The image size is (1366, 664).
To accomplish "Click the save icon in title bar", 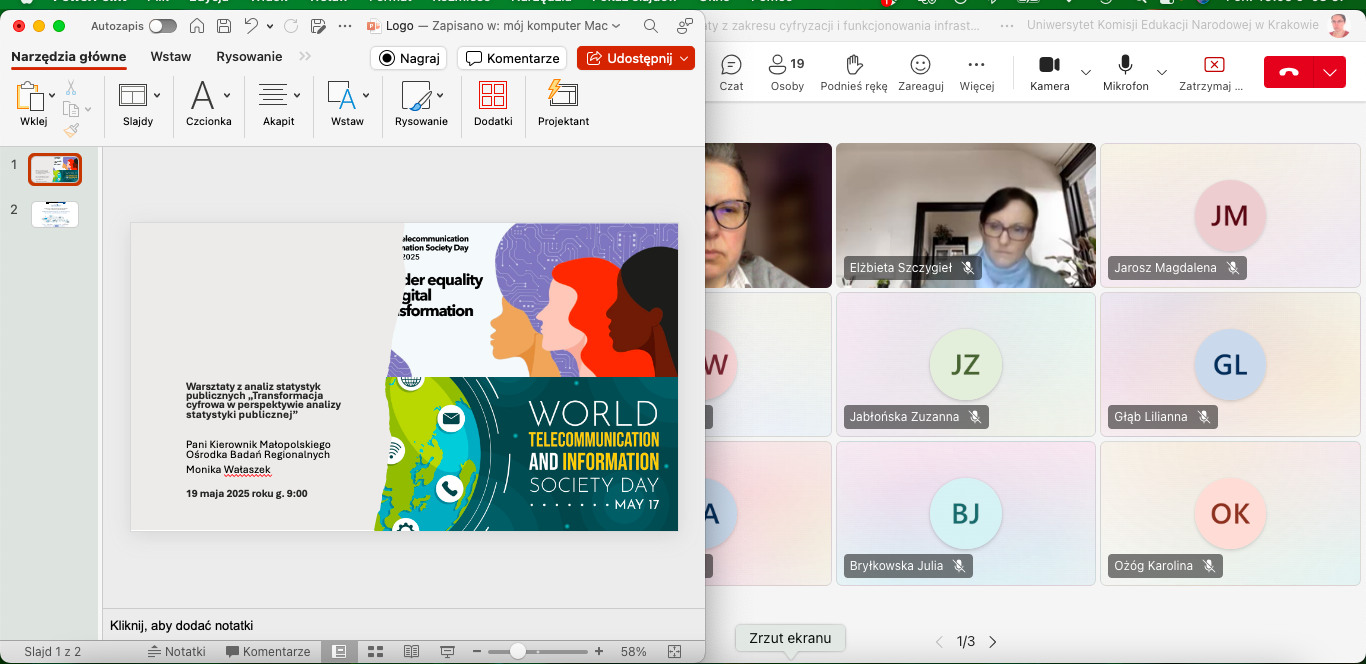I will pos(224,26).
